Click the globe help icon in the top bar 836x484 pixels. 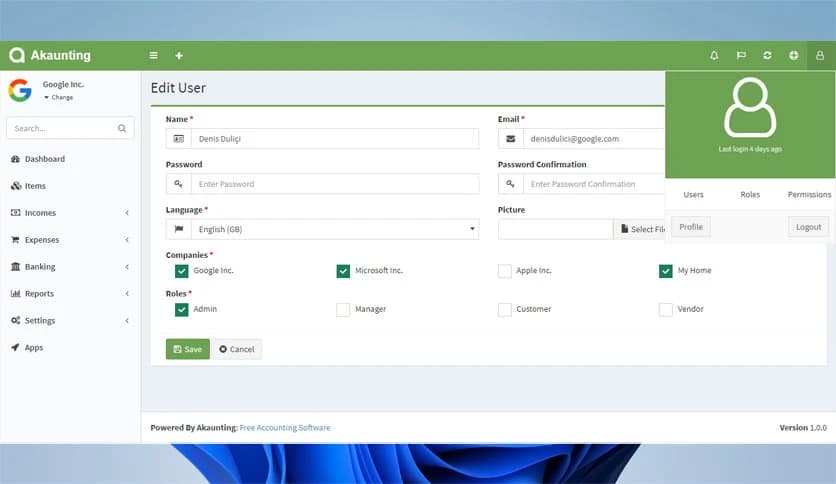793,55
